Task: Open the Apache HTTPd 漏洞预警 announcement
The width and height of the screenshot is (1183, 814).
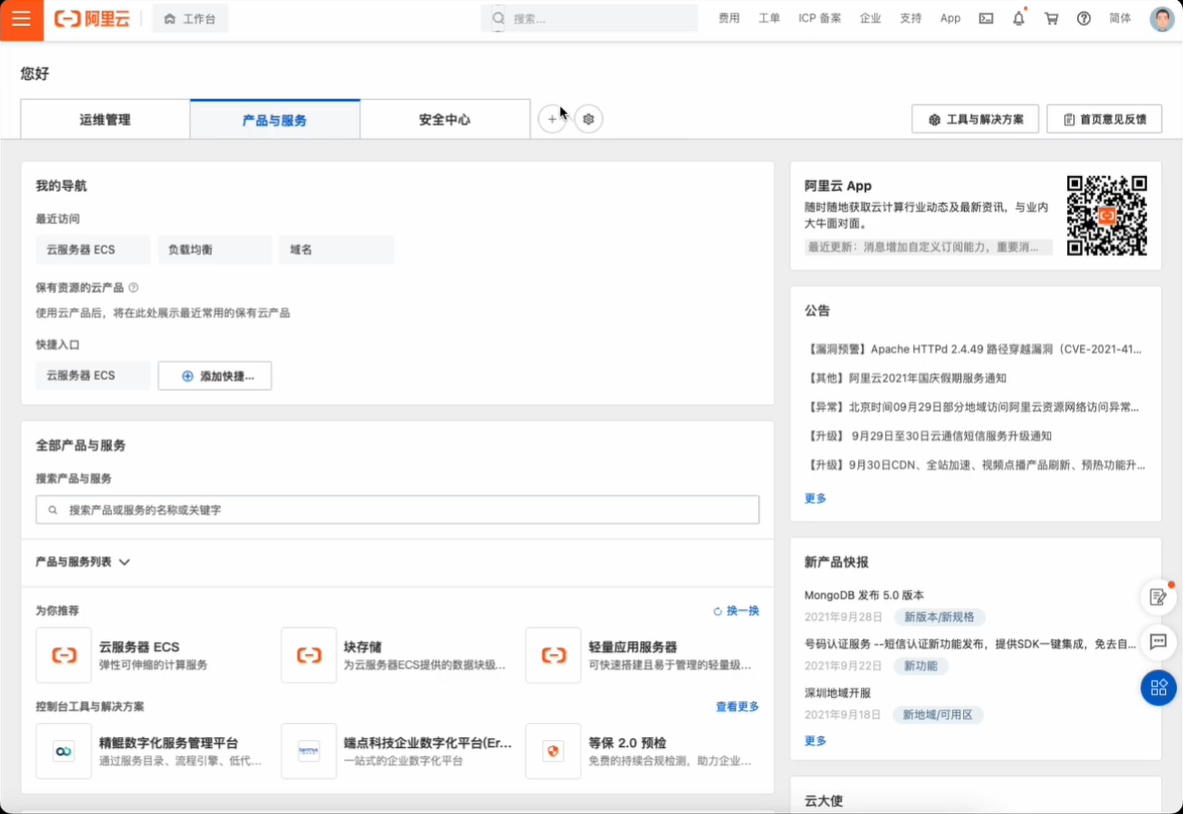Action: (974, 349)
